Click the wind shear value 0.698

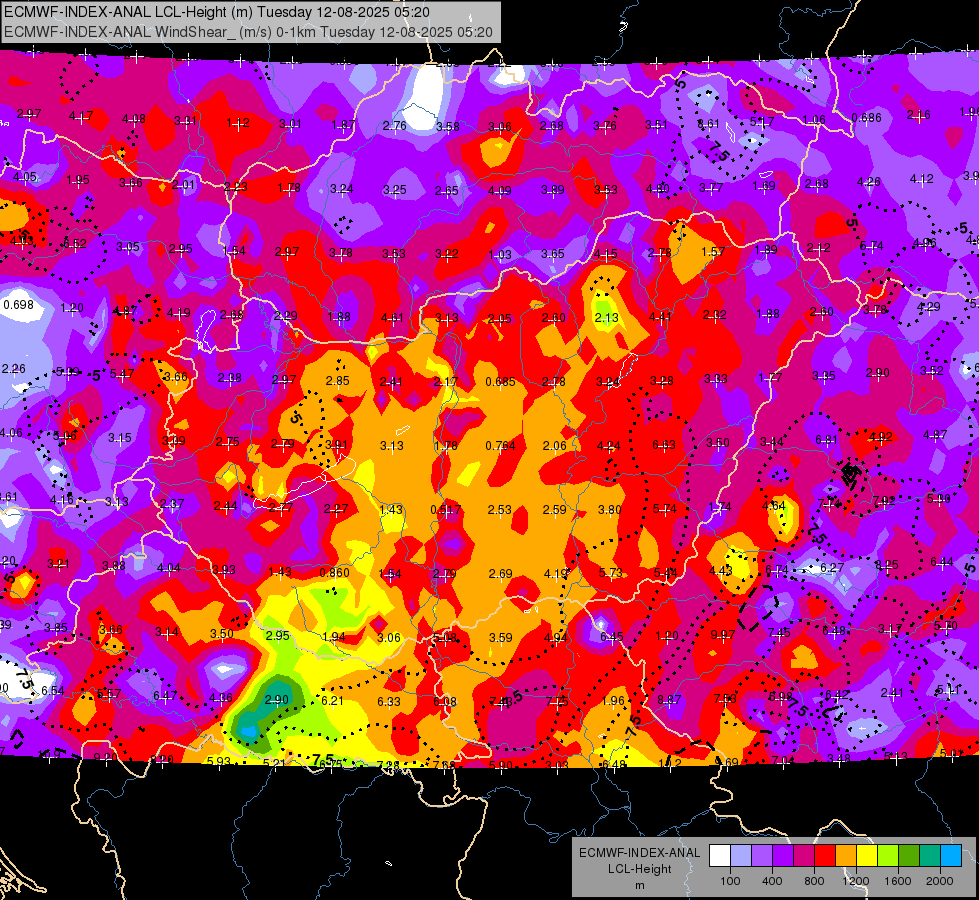19,305
